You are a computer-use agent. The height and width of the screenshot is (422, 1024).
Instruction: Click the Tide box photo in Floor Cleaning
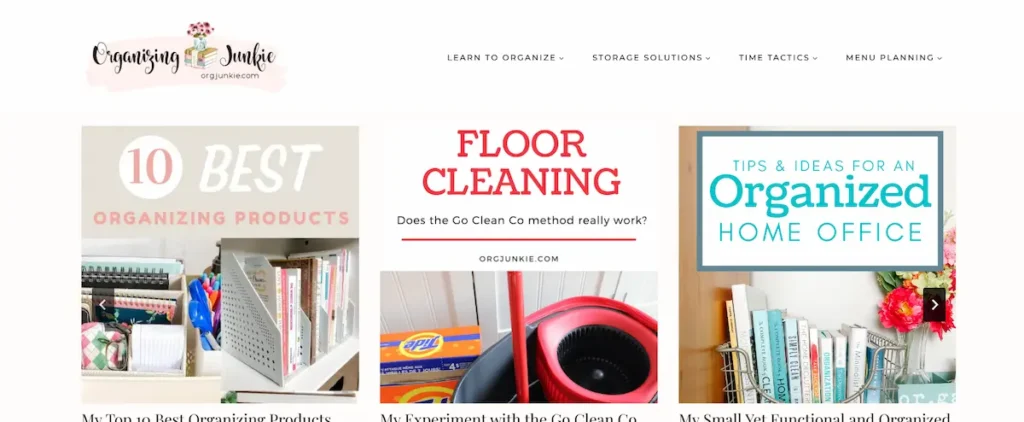(x=430, y=364)
